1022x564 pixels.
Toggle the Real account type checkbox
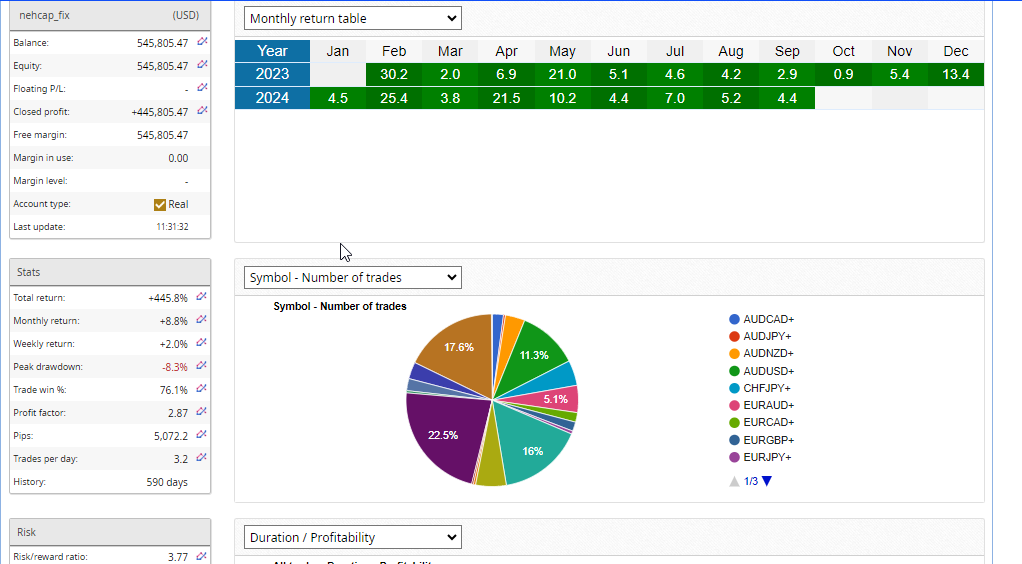[x=160, y=204]
